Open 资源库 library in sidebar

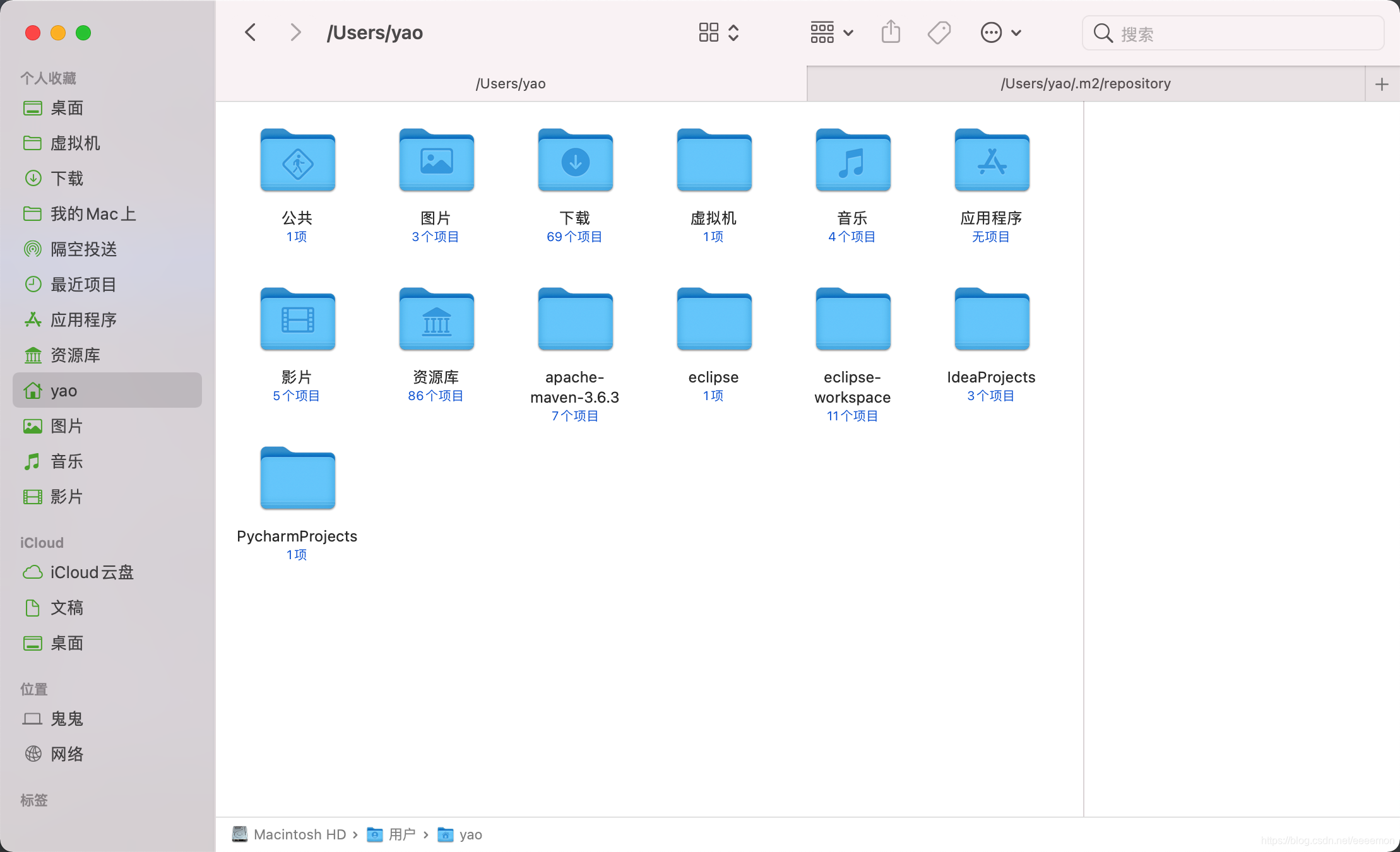74,355
